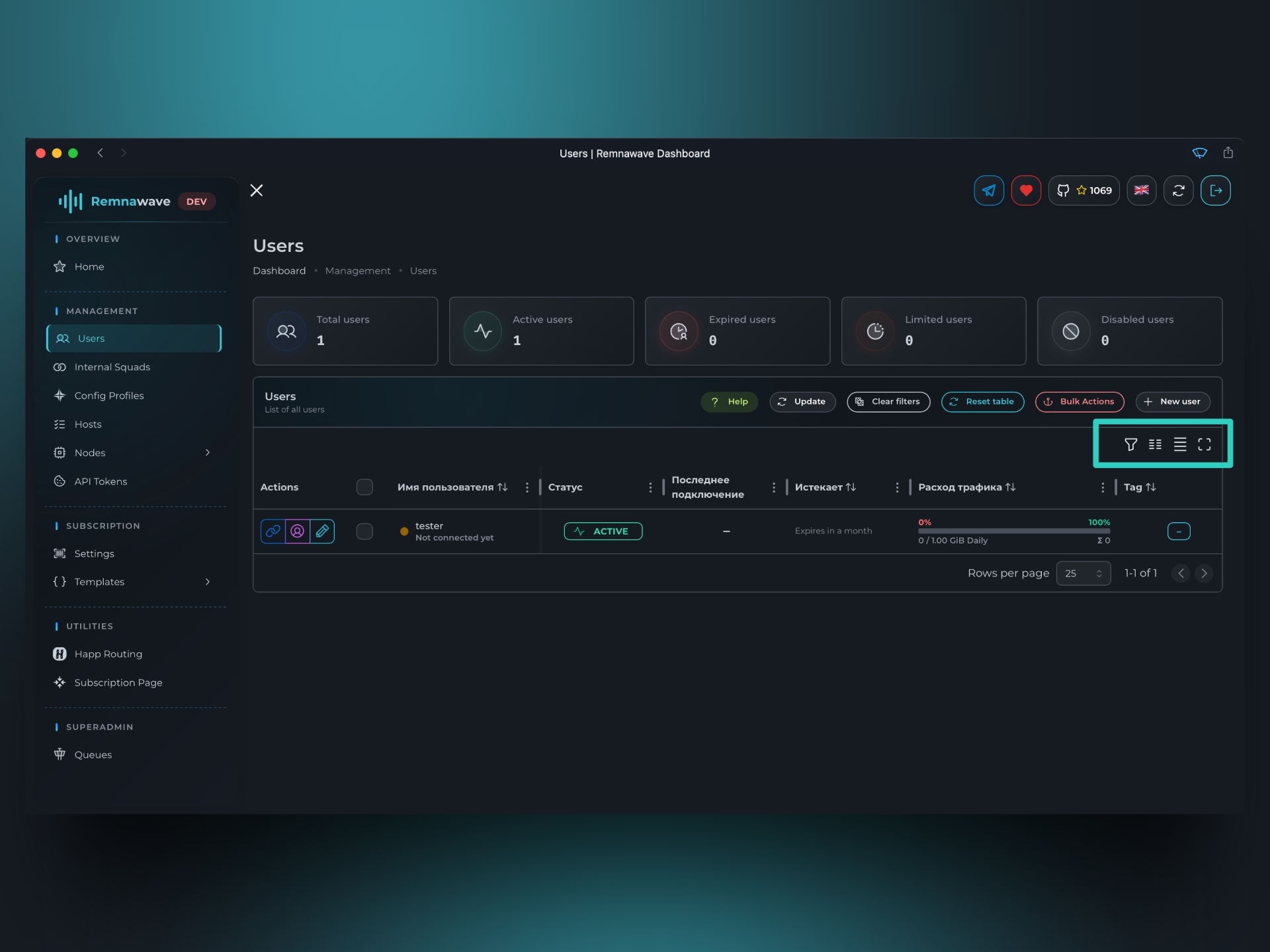Open the show/hide columns icon
The image size is (1270, 952).
click(x=1155, y=444)
